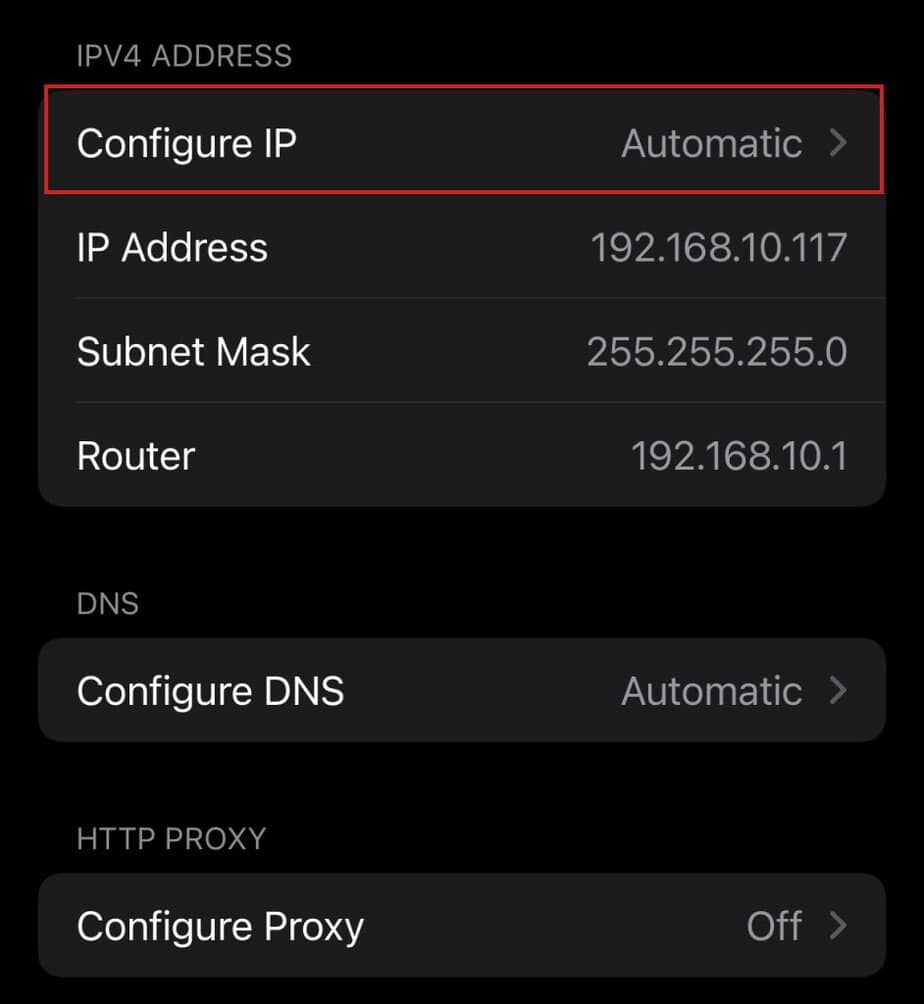Image resolution: width=924 pixels, height=1004 pixels.
Task: Click the IP Address label
Action: 172,247
